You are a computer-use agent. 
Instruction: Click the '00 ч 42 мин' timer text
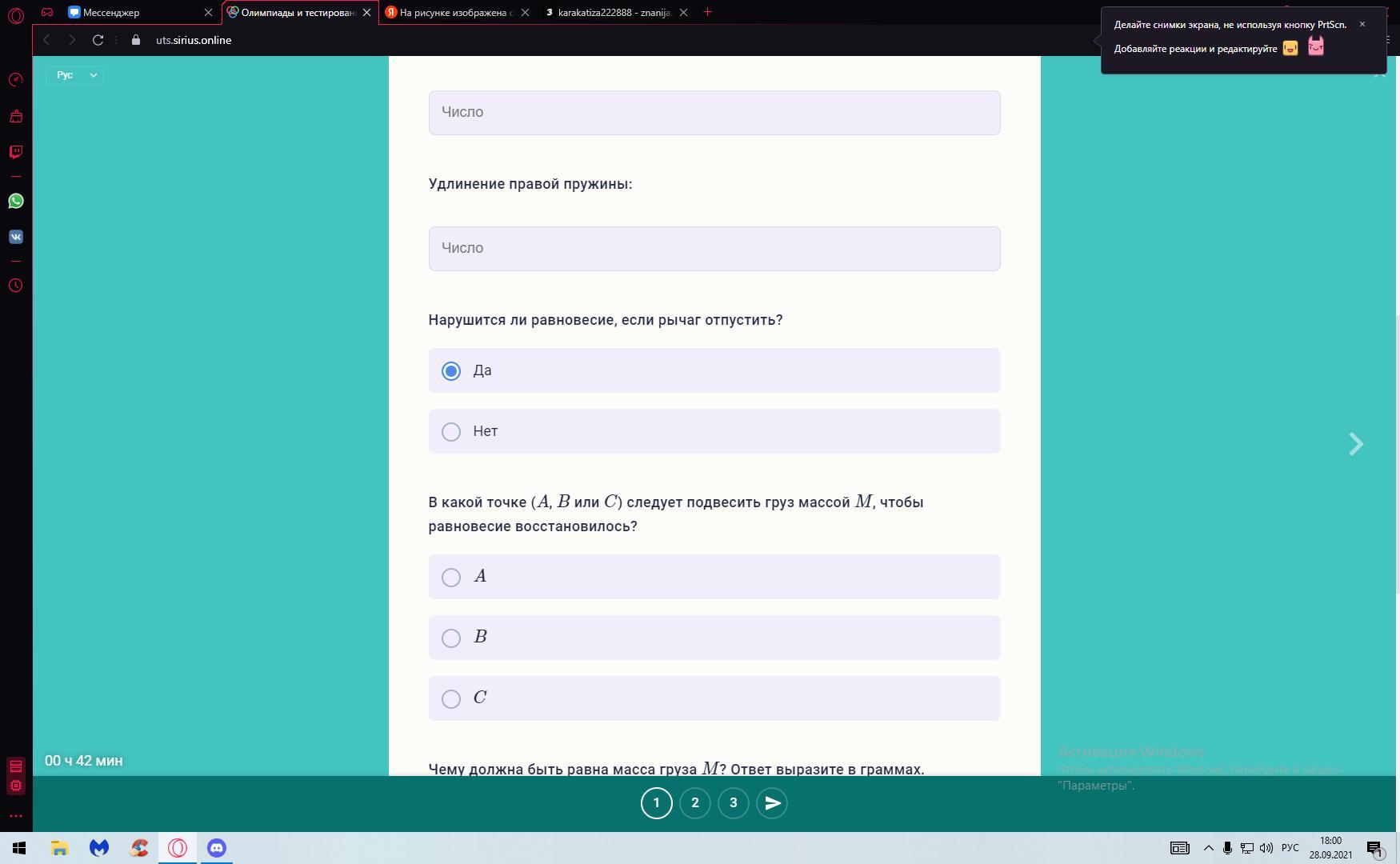(x=84, y=761)
